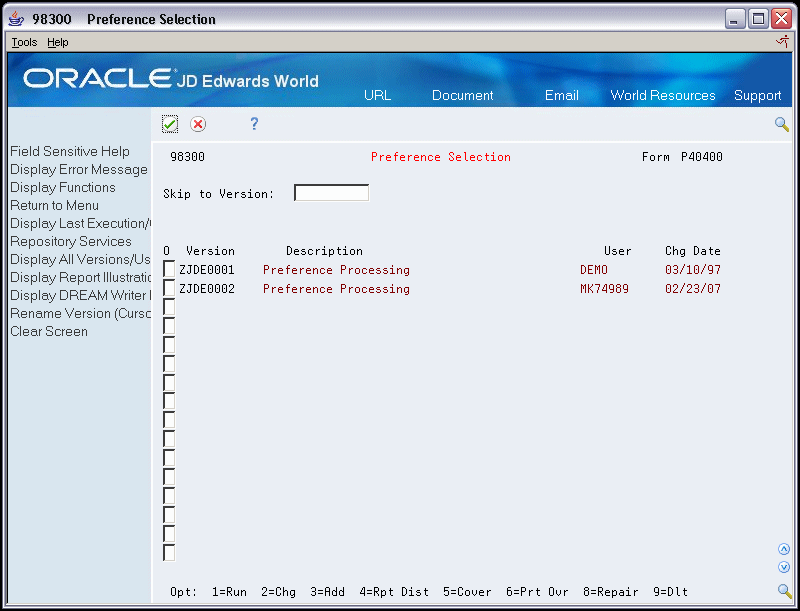Select Display Functions in sidebar
This screenshot has width=800, height=611.
tap(63, 187)
